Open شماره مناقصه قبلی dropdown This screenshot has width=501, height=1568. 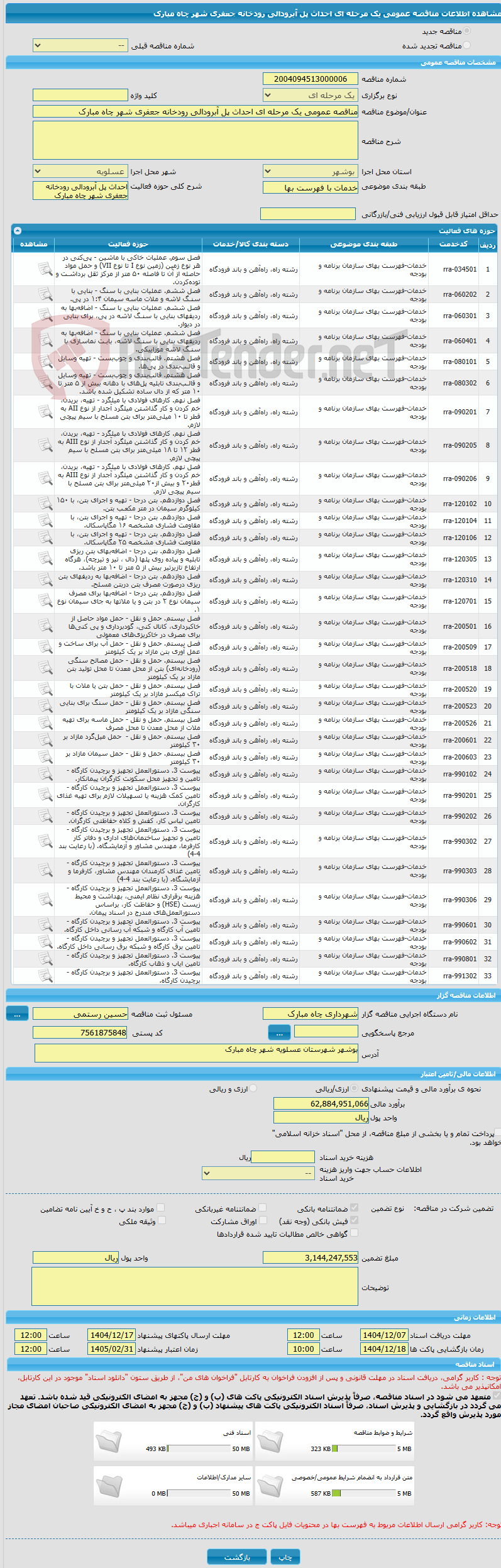point(80,45)
